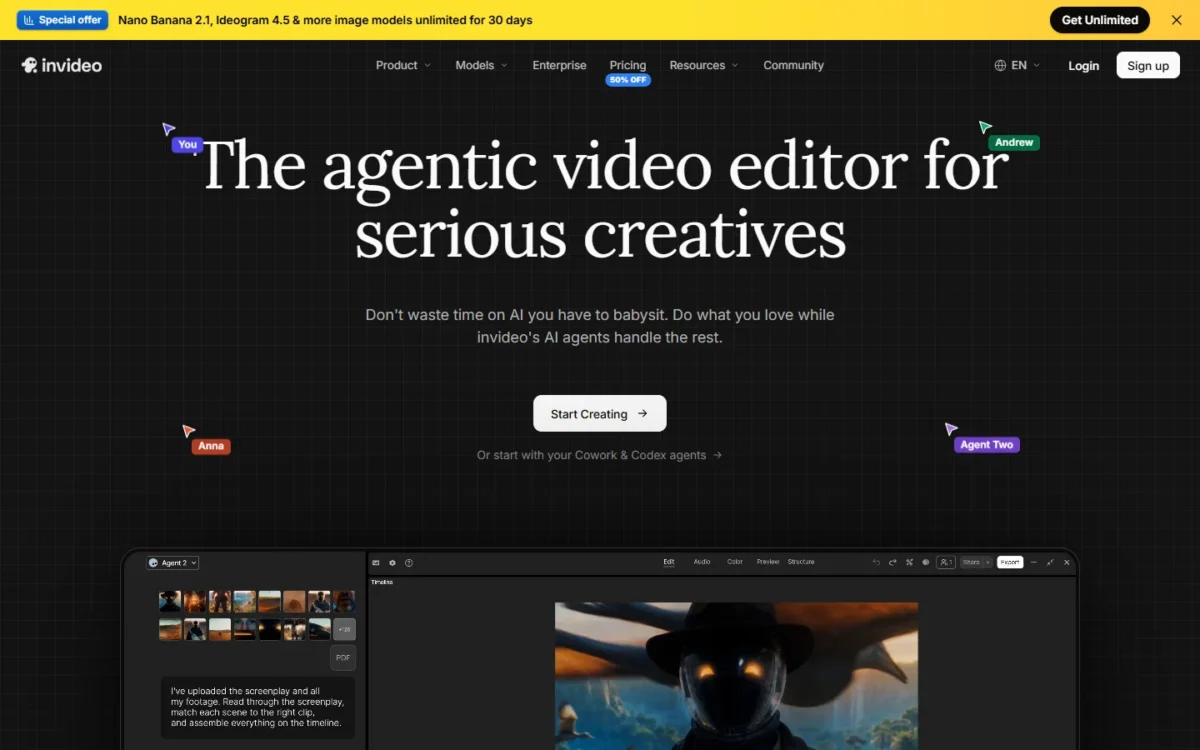Click the Nano Banana 2.1 offer text
The height and width of the screenshot is (750, 1200).
325,20
